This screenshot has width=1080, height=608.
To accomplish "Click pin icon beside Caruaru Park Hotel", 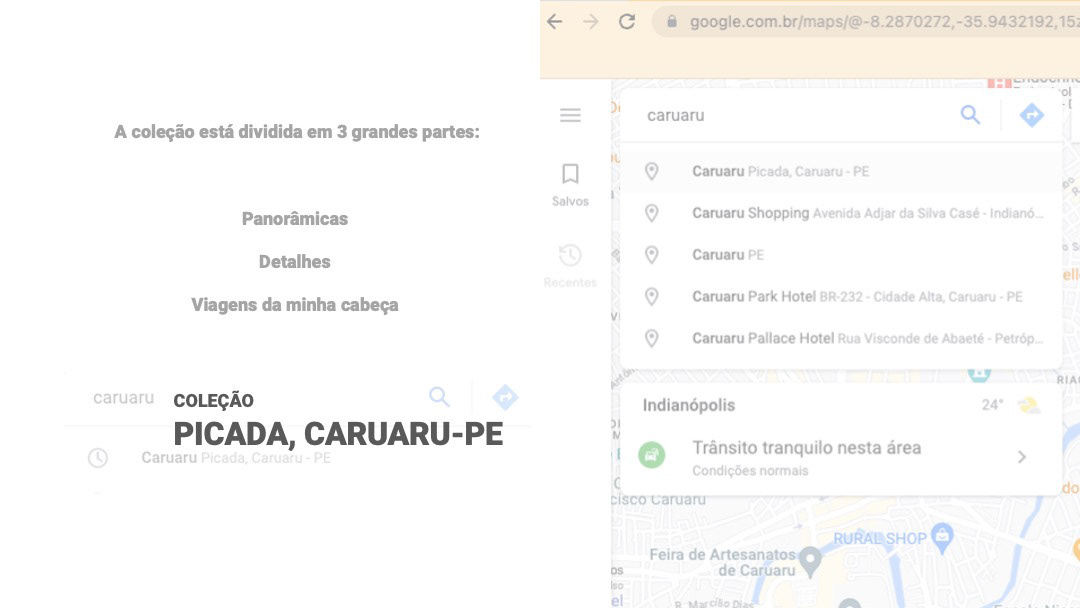I will (652, 297).
